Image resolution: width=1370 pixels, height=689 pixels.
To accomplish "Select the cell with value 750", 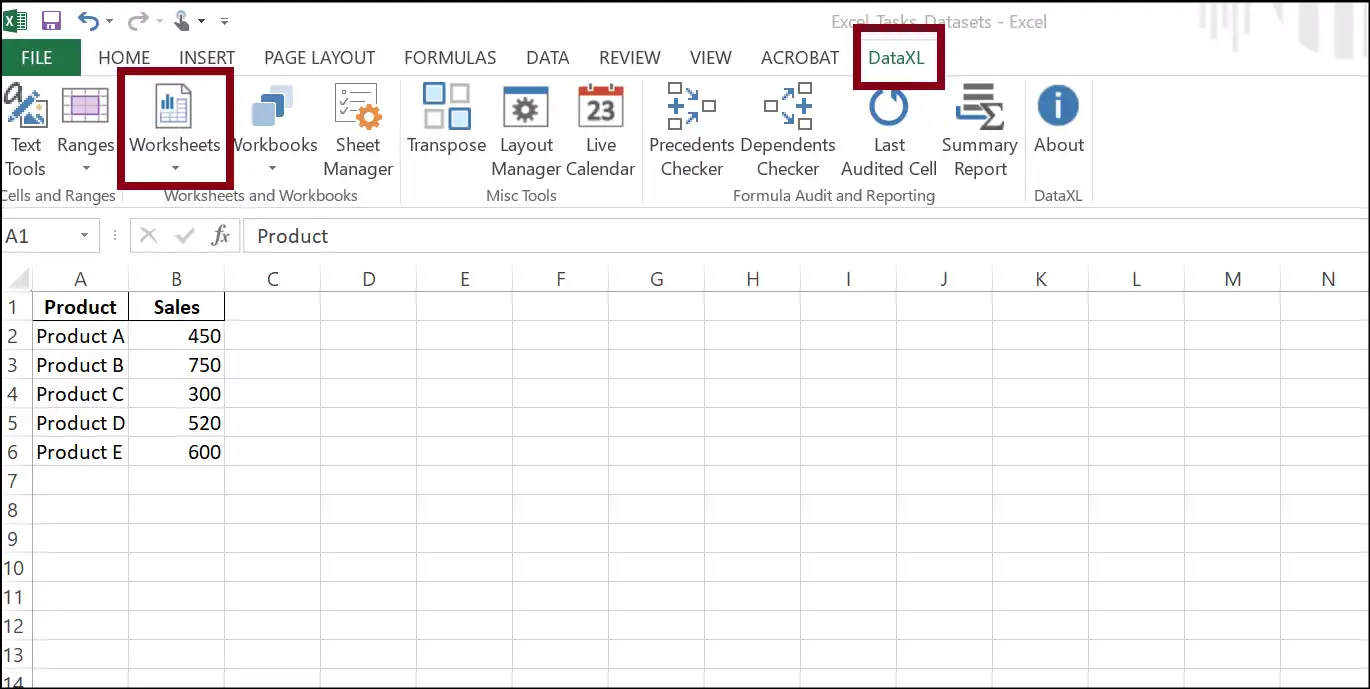I will [177, 365].
